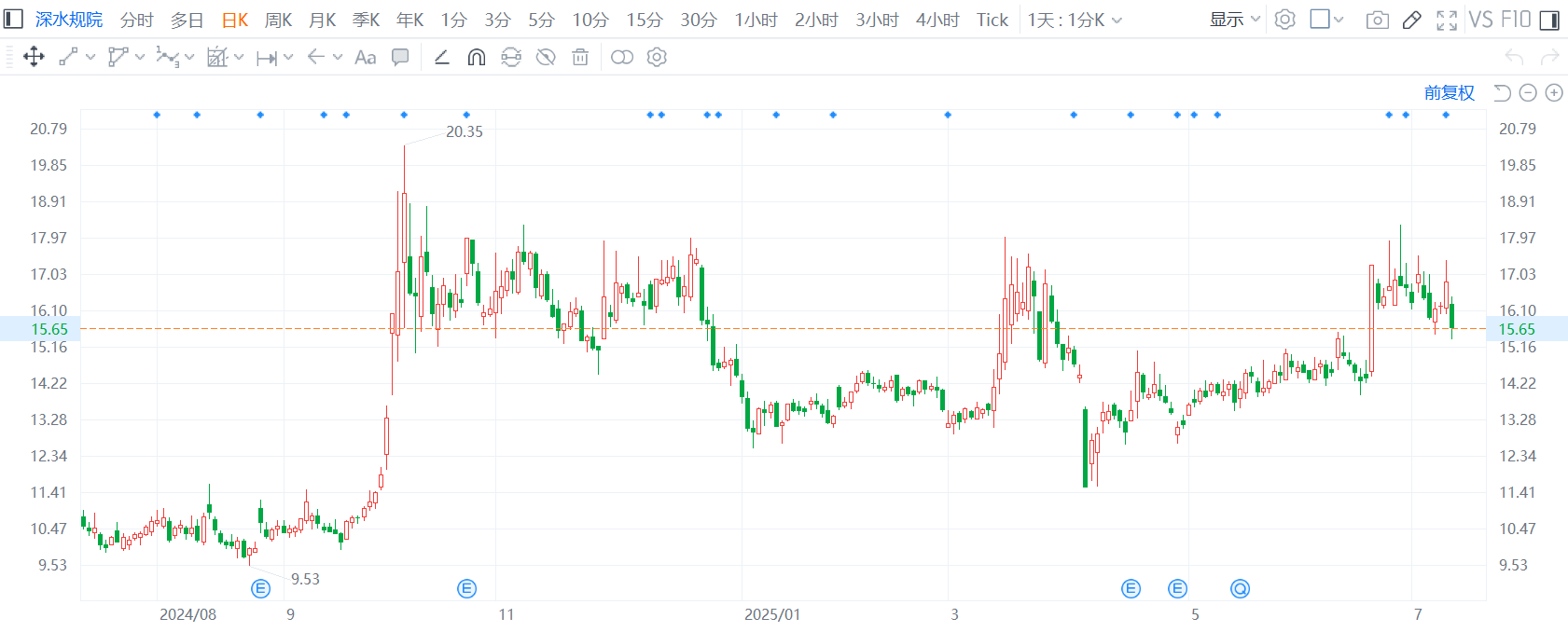1568x632 pixels.
Task: Select the line segment drawing tool
Action: pos(68,57)
